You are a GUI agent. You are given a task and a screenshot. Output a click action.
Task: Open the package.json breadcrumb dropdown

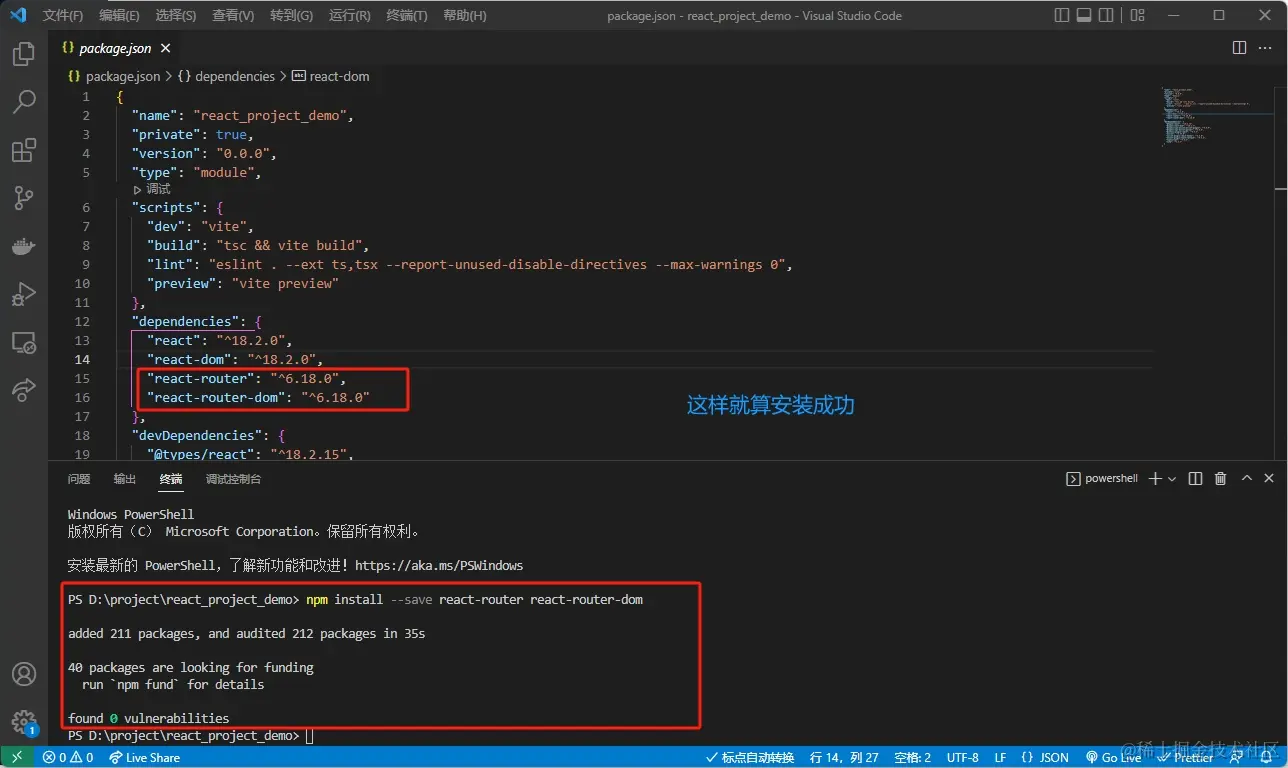pyautogui.click(x=114, y=76)
